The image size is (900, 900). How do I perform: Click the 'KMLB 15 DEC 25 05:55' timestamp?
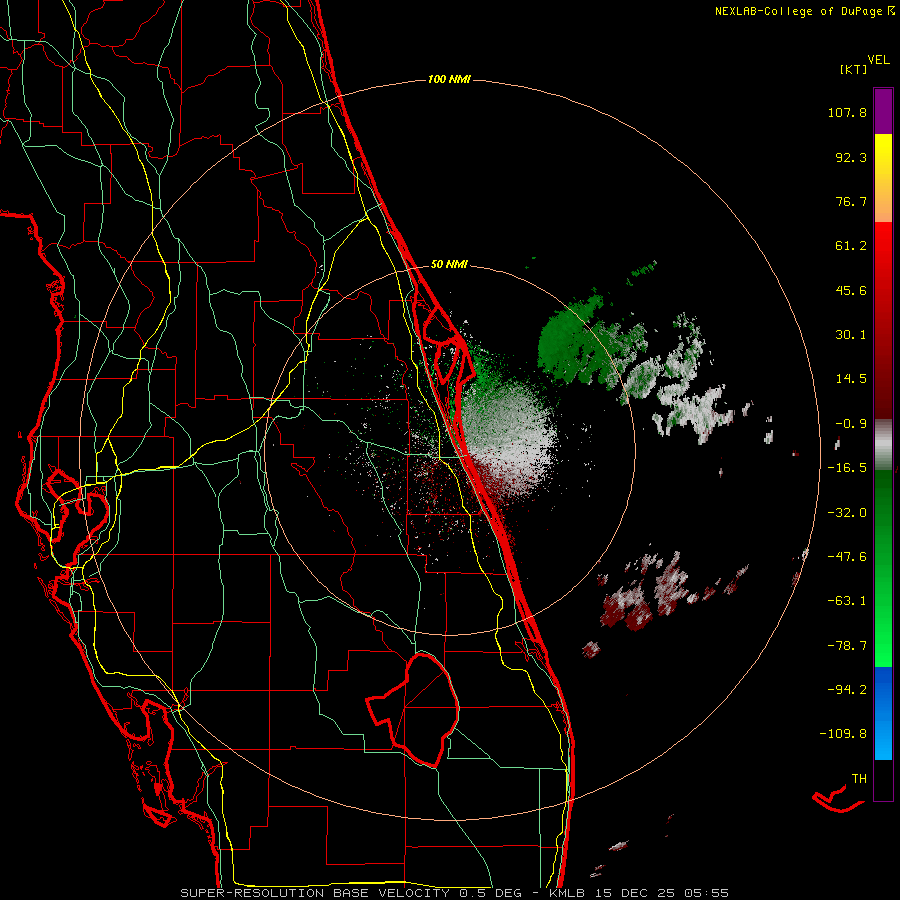[639, 893]
